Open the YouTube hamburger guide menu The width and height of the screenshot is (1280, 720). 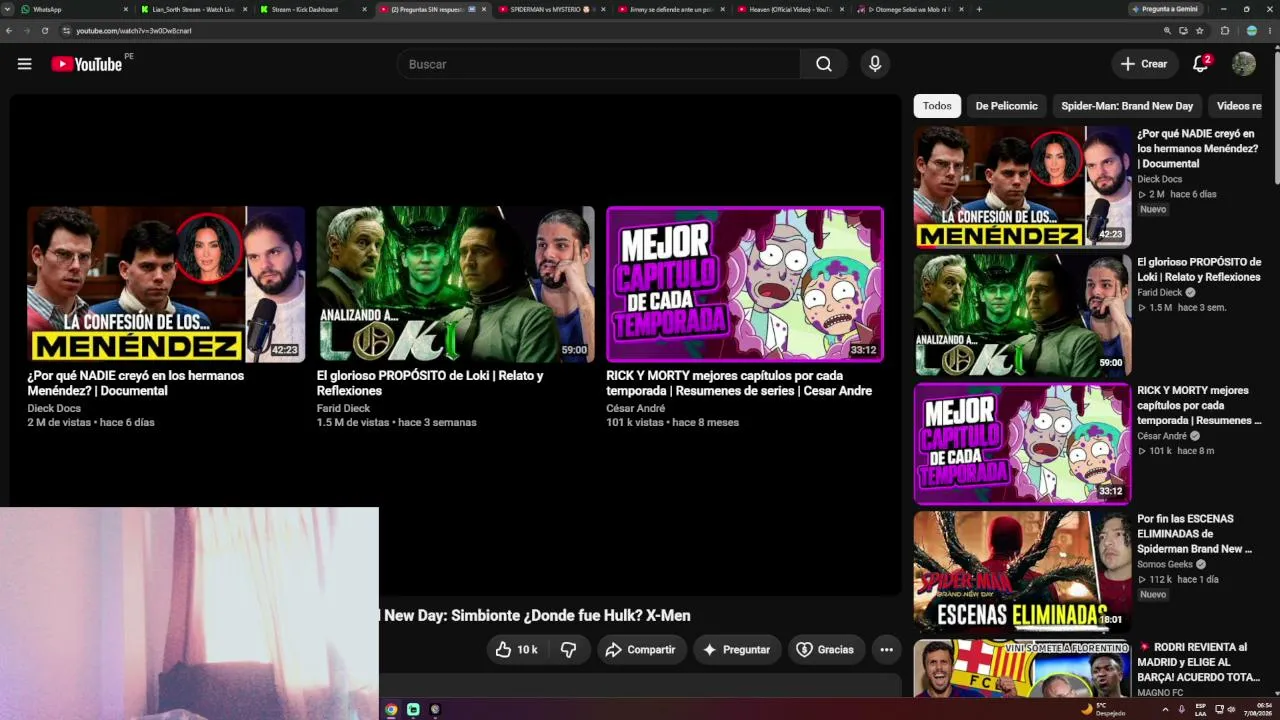point(24,64)
